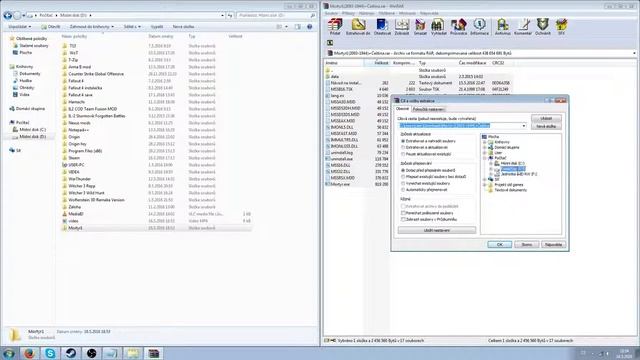Open Explorer view options dropdown arrow

[286, 27]
